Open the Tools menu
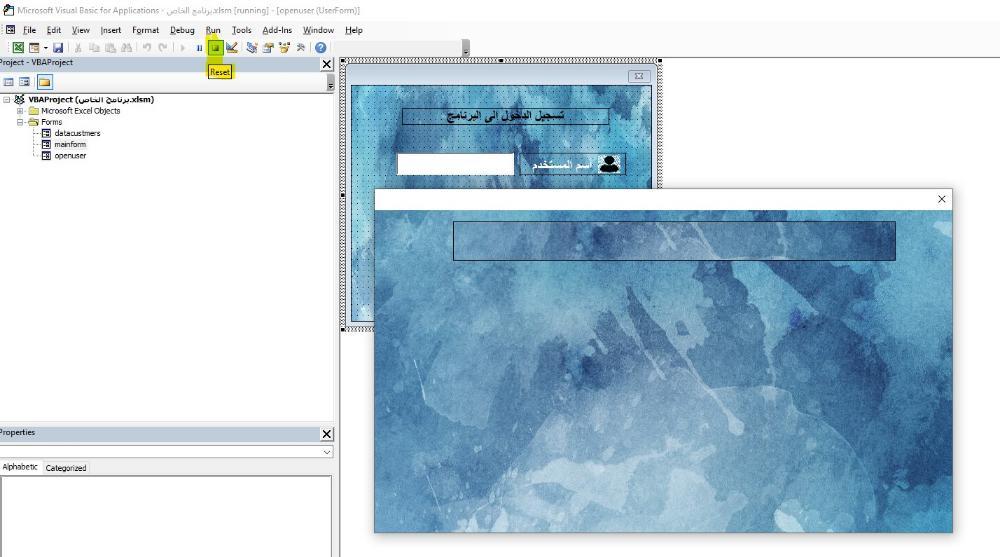Viewport: 1000px width, 557px height. pyautogui.click(x=241, y=30)
